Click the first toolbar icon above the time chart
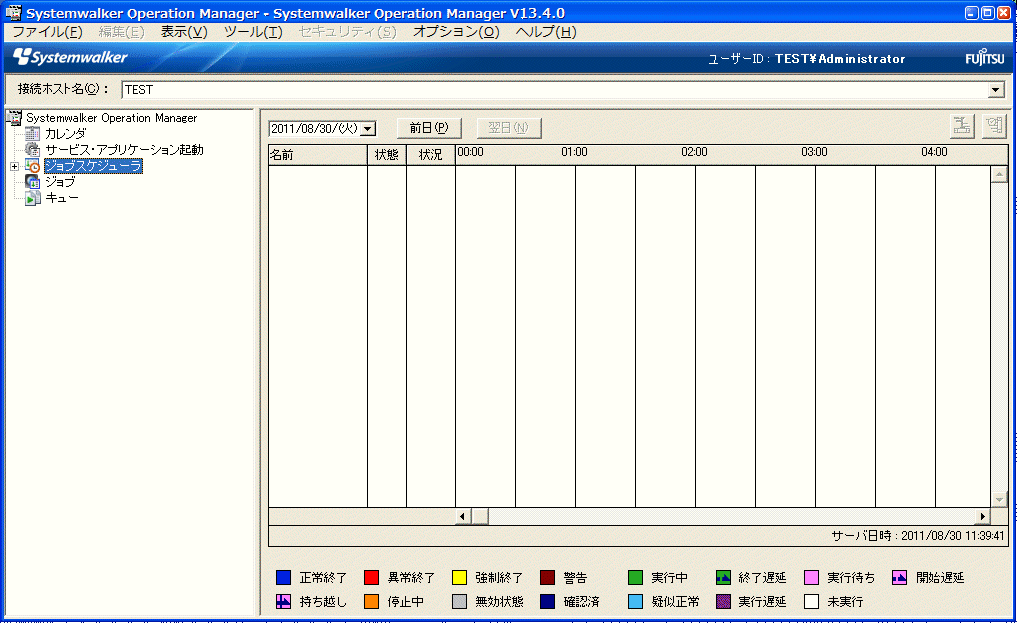This screenshot has height=623, width=1017. coord(962,126)
